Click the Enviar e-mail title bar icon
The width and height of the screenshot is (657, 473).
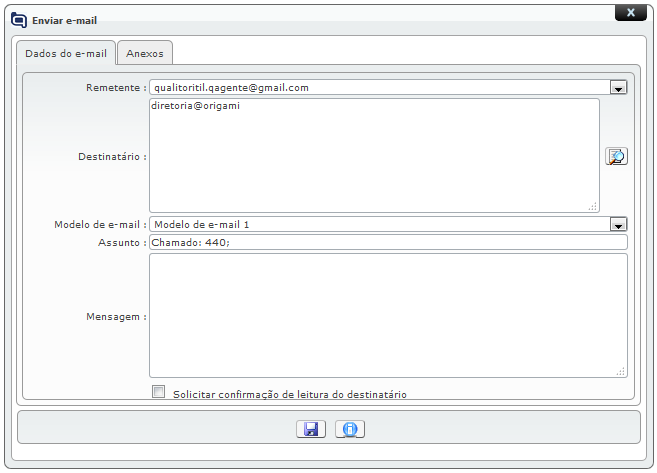tap(19, 19)
